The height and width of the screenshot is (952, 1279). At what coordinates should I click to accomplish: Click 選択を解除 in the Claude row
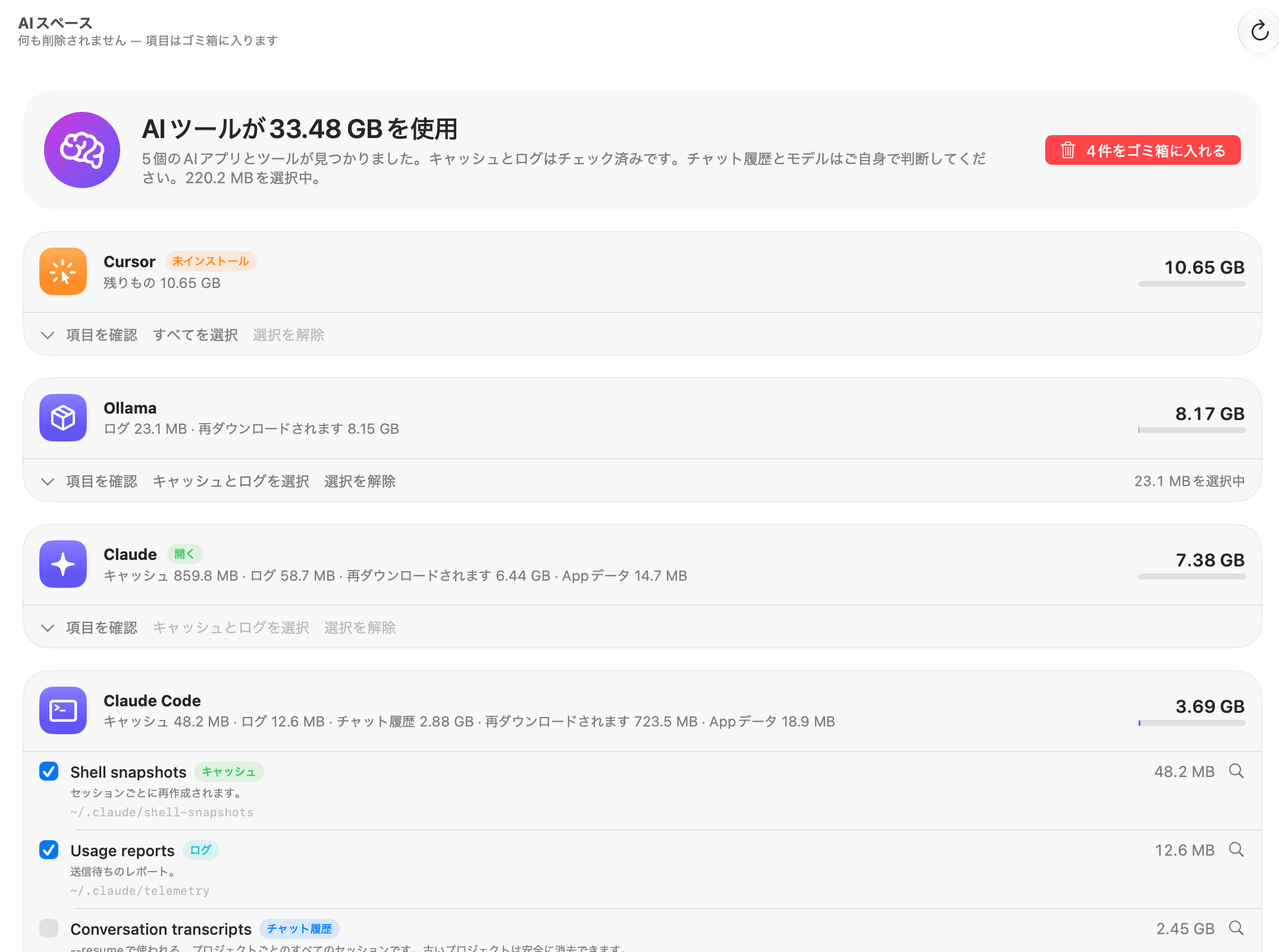360,628
